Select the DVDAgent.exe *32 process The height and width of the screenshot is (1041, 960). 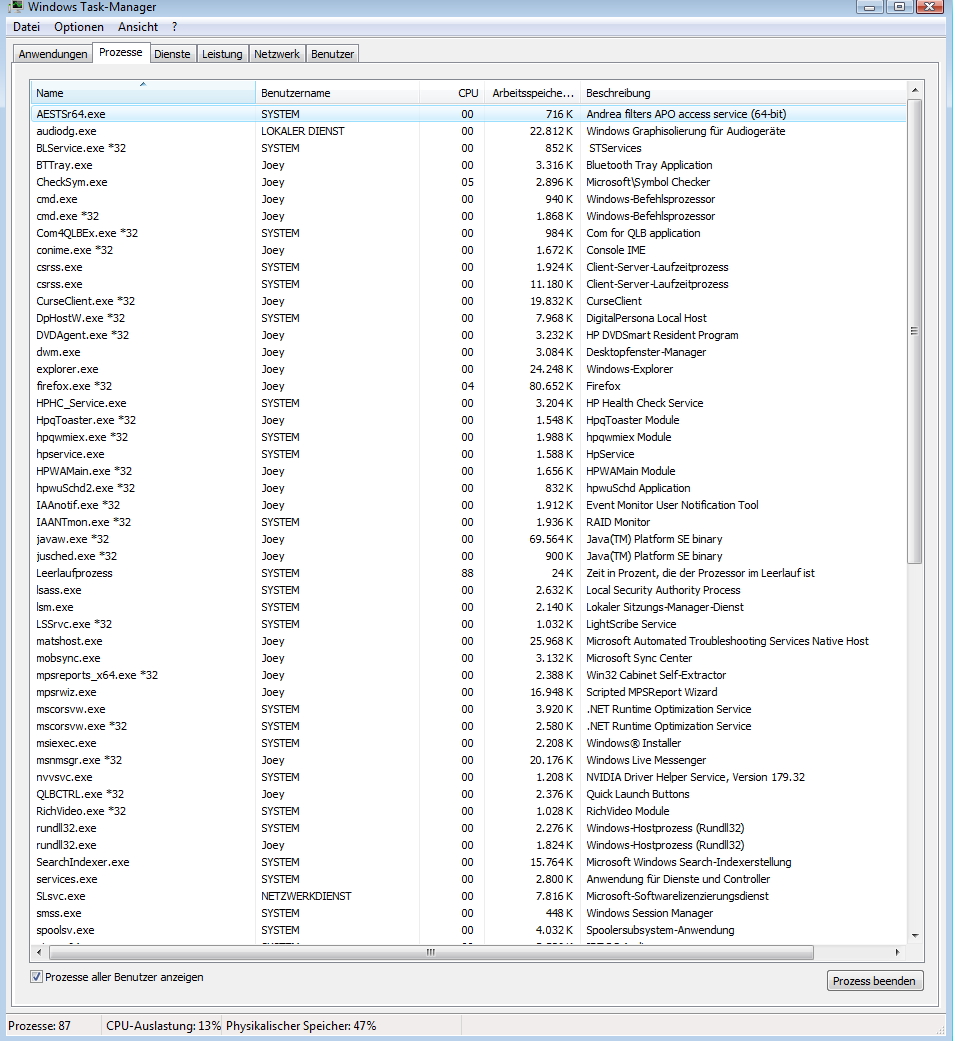click(469, 335)
